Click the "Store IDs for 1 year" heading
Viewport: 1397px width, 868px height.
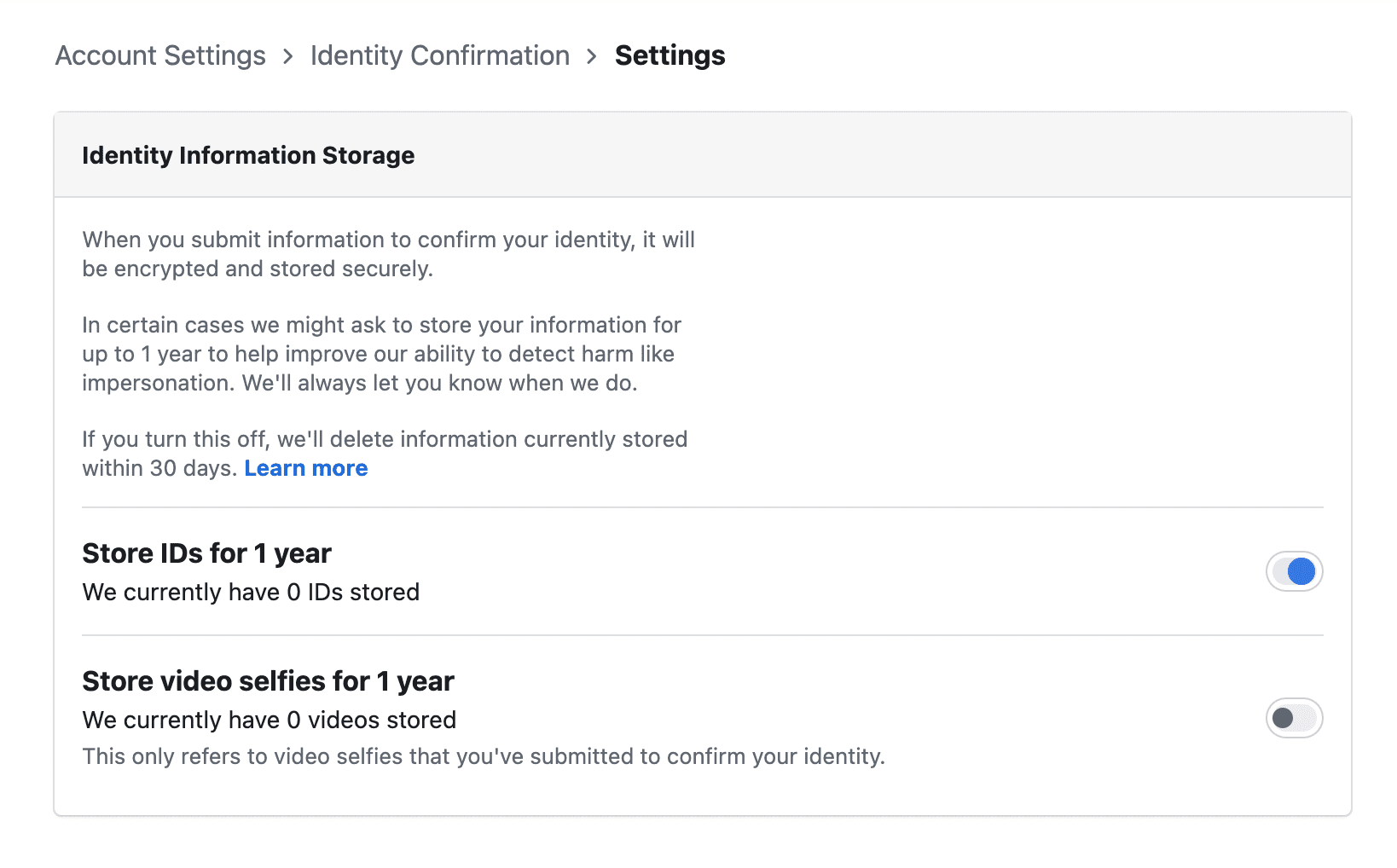pos(206,553)
